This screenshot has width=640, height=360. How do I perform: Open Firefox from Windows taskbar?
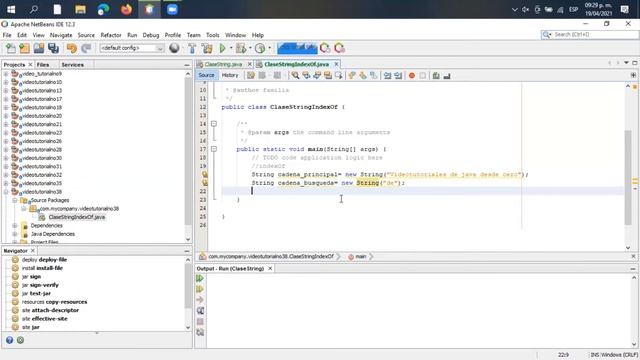click(126, 9)
